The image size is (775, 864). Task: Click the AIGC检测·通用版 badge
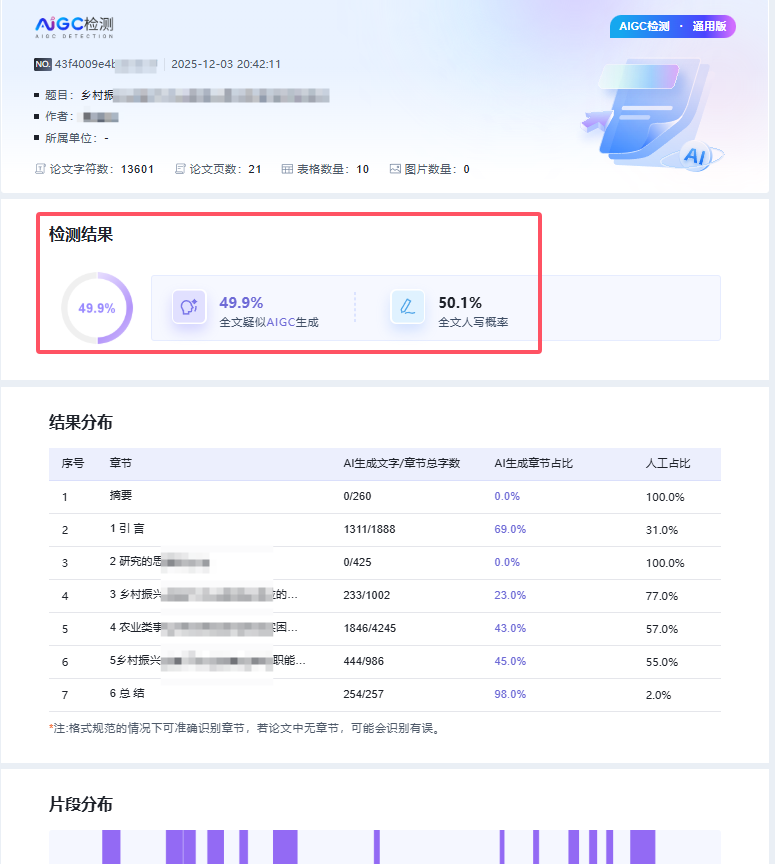click(x=672, y=26)
